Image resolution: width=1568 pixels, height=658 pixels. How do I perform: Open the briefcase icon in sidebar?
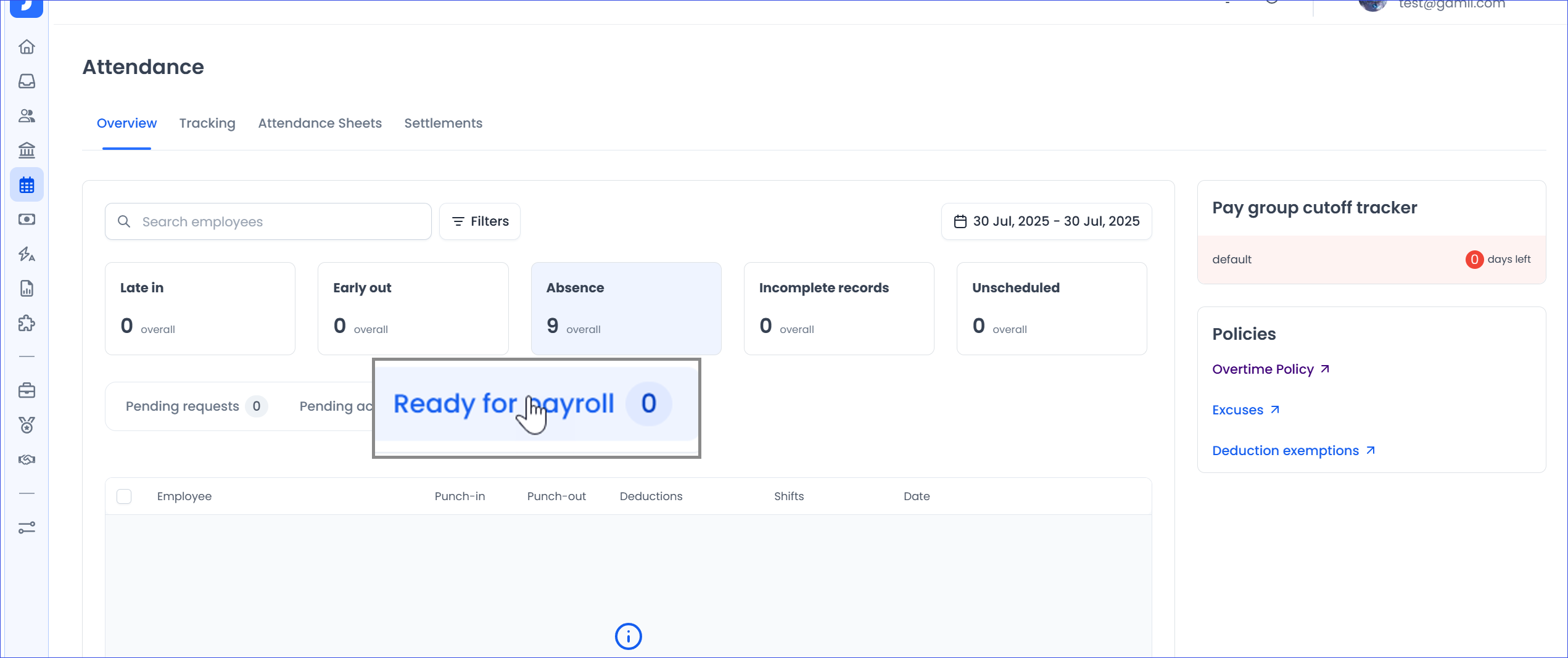point(27,390)
